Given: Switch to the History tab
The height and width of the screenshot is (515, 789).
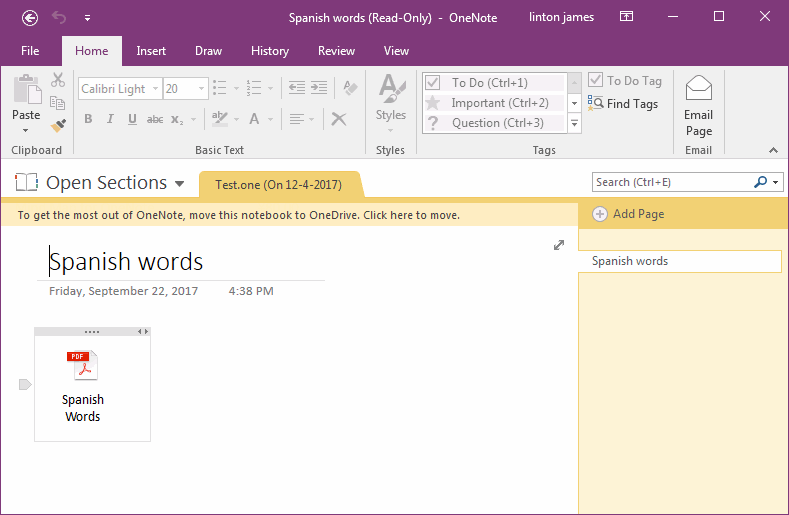Looking at the screenshot, I should coord(270,51).
